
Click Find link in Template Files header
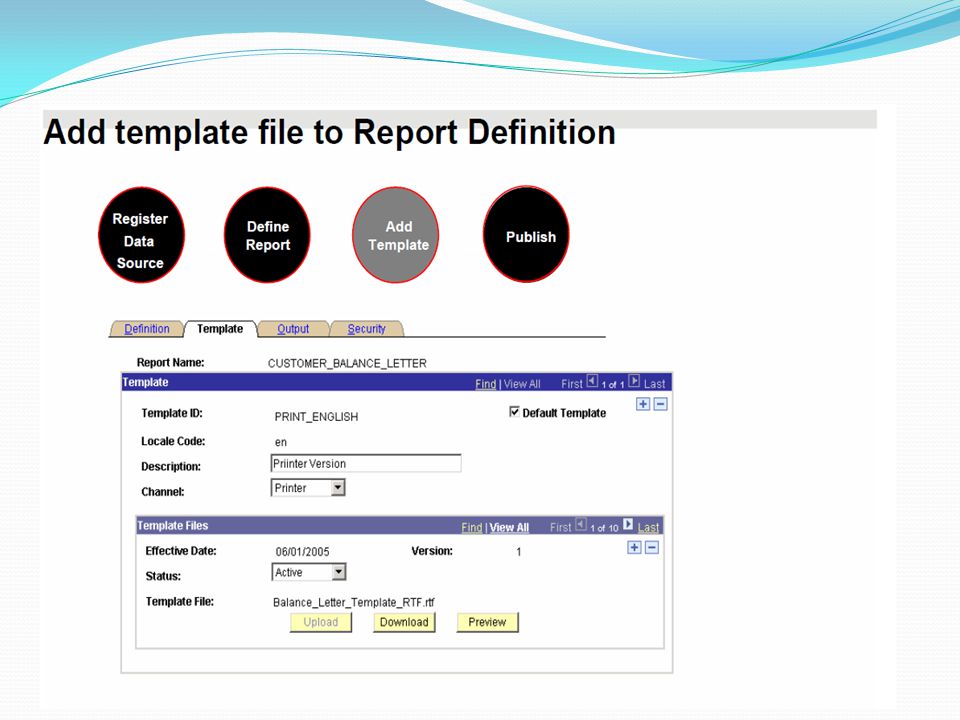pos(471,527)
